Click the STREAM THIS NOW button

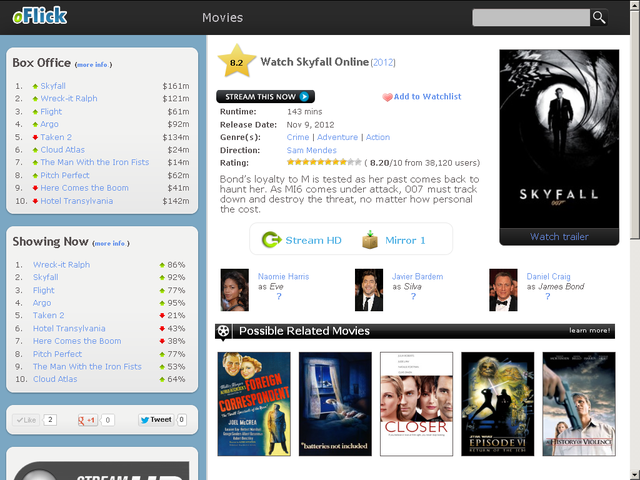(x=265, y=96)
